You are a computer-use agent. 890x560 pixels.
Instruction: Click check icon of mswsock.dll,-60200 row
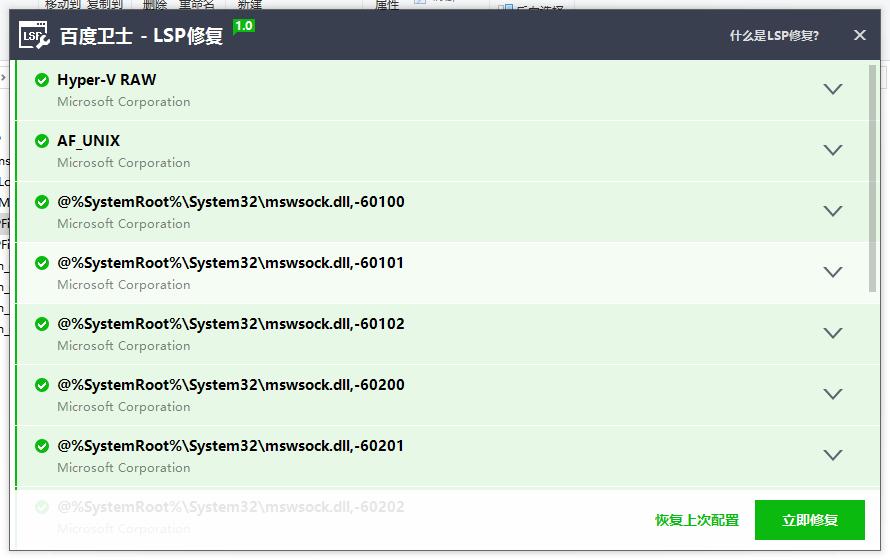pyautogui.click(x=41, y=385)
